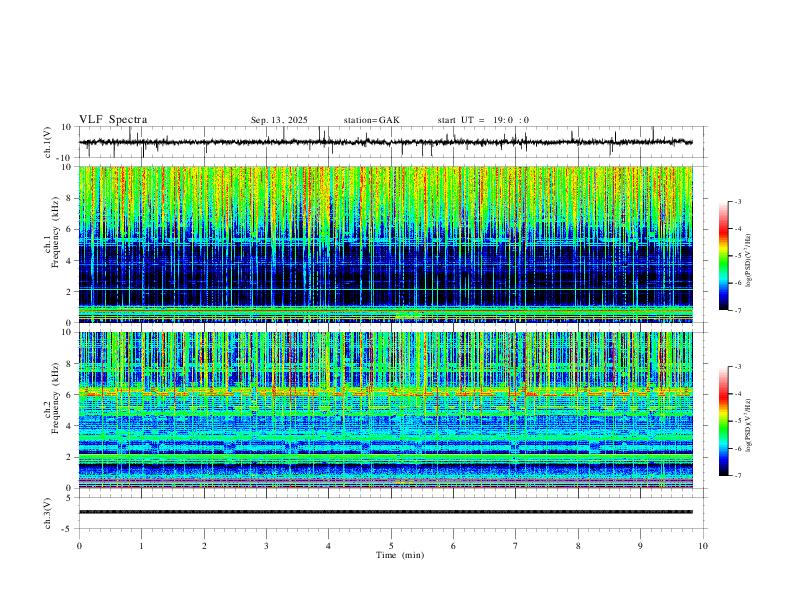
Task: Click the time axis tick label '5'
Action: point(391,546)
